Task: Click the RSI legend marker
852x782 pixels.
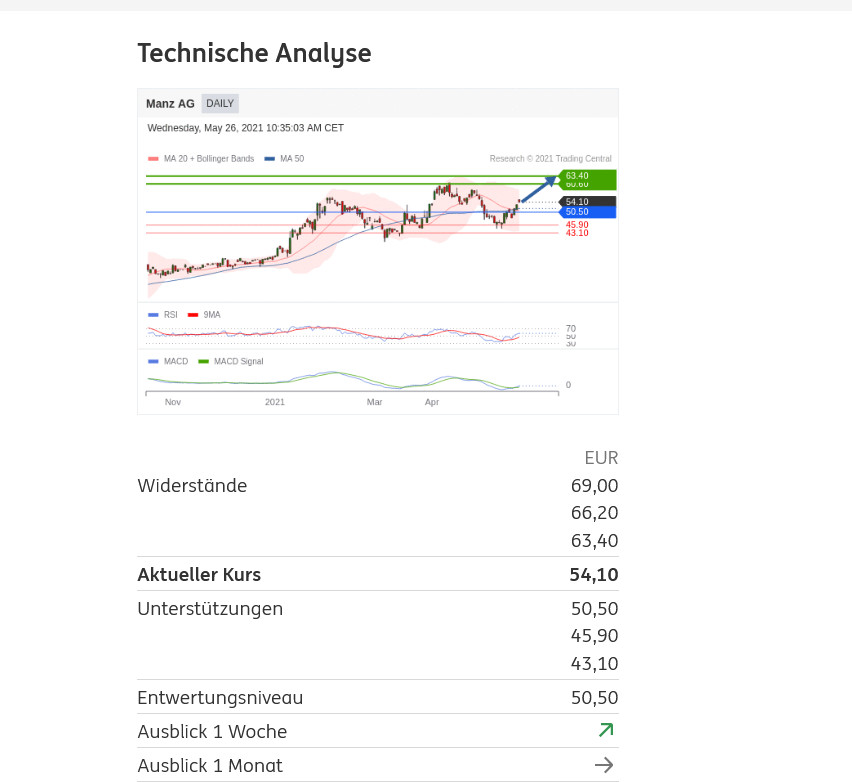Action: 153,315
